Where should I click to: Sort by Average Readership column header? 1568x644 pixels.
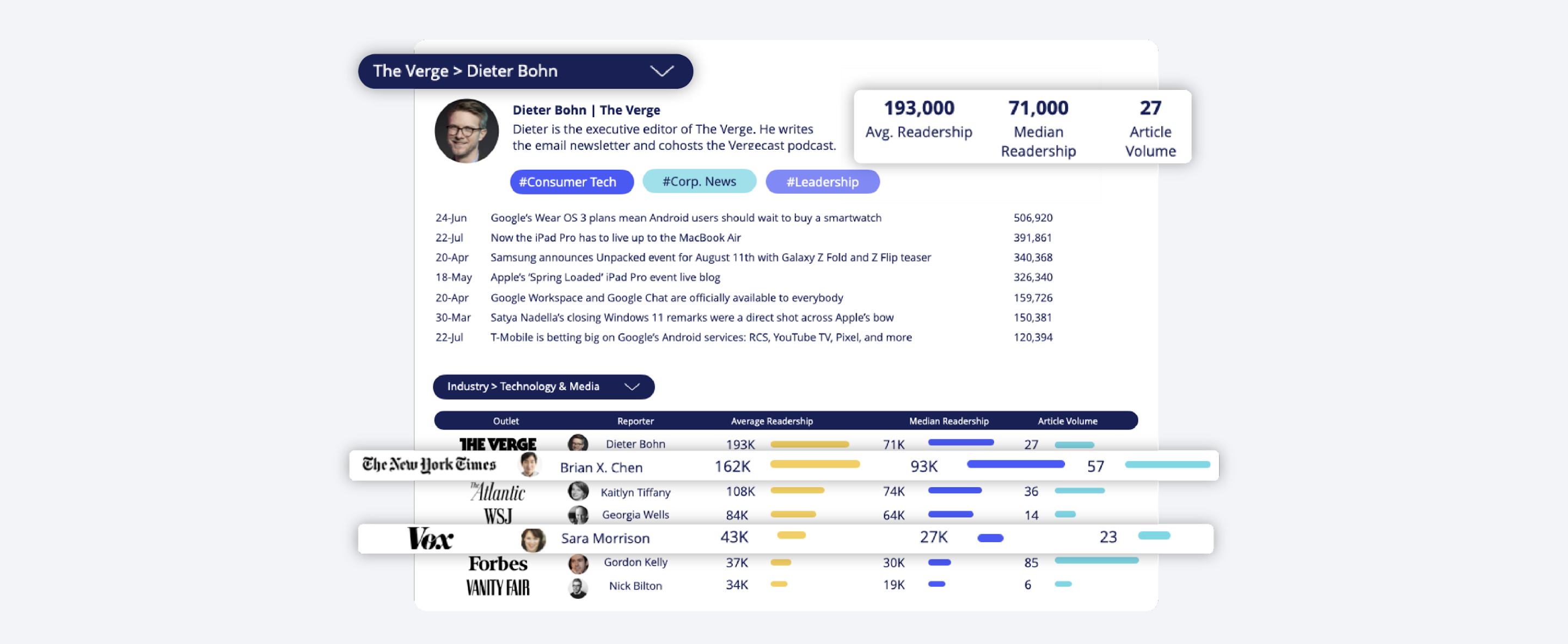point(771,421)
